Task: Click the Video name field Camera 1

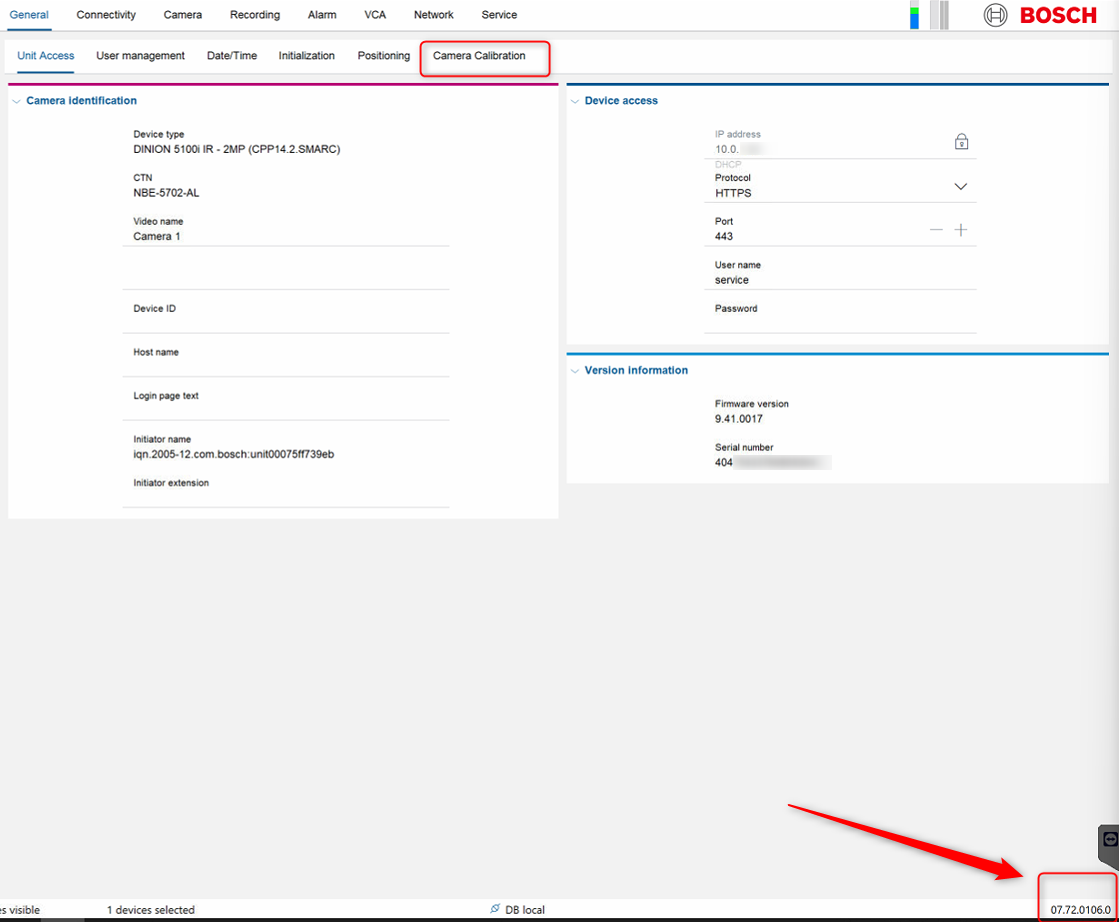Action: click(x=290, y=237)
